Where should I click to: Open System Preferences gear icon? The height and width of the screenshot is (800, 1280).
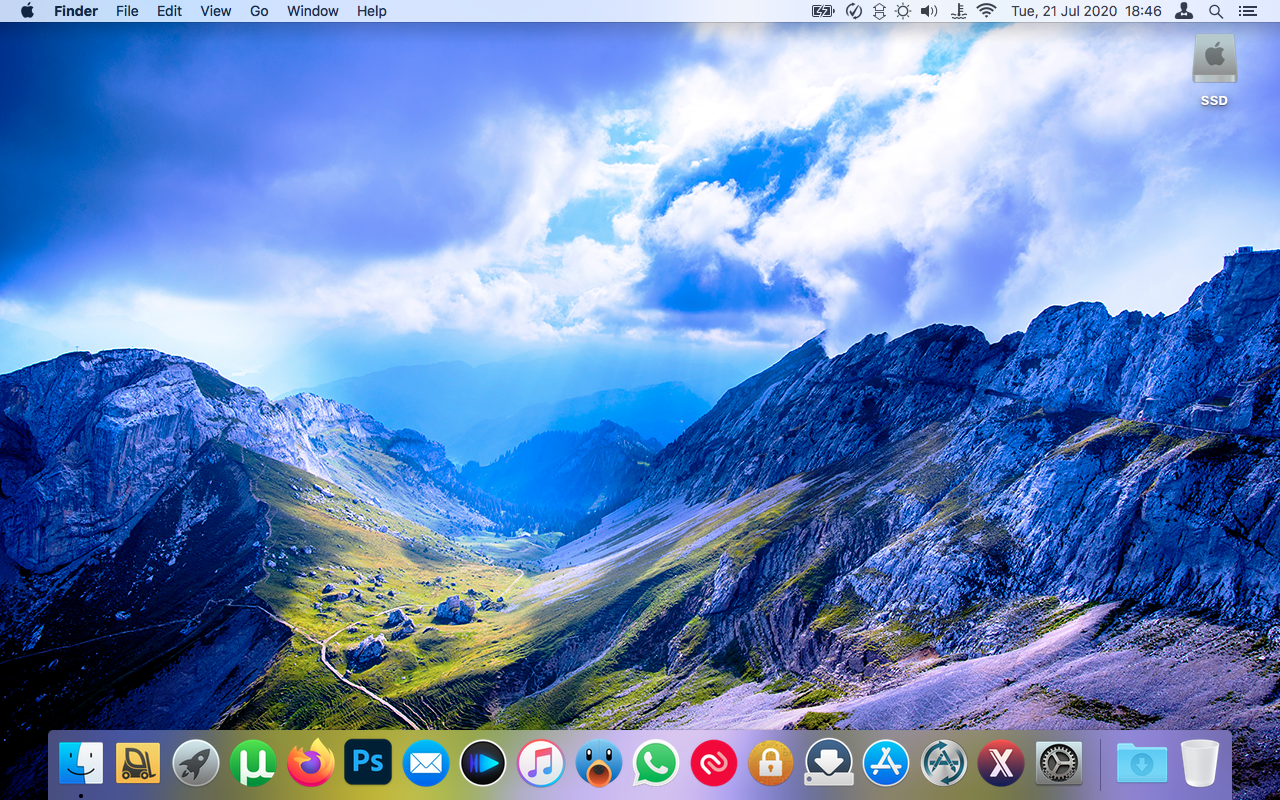click(x=1059, y=764)
